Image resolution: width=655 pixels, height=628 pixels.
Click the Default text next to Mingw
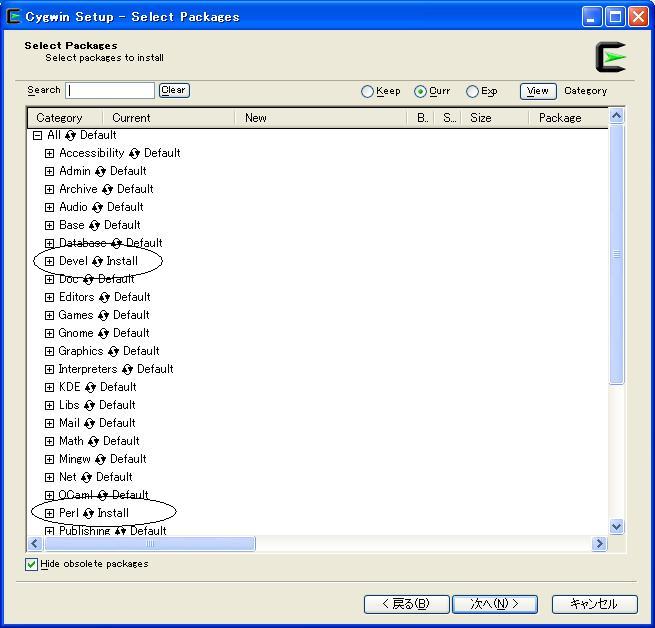pos(128,459)
